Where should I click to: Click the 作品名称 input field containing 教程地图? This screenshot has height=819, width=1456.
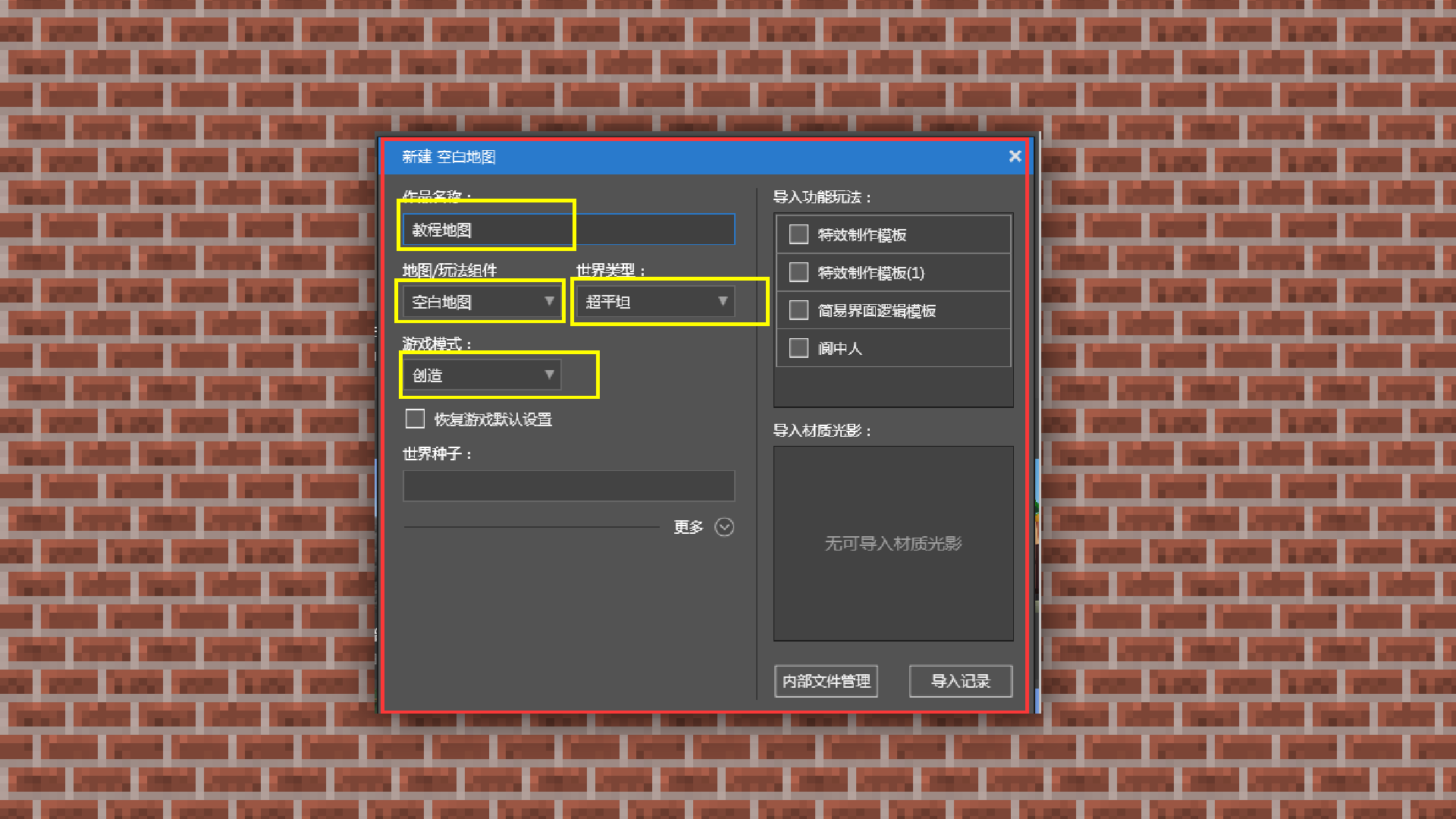(569, 230)
